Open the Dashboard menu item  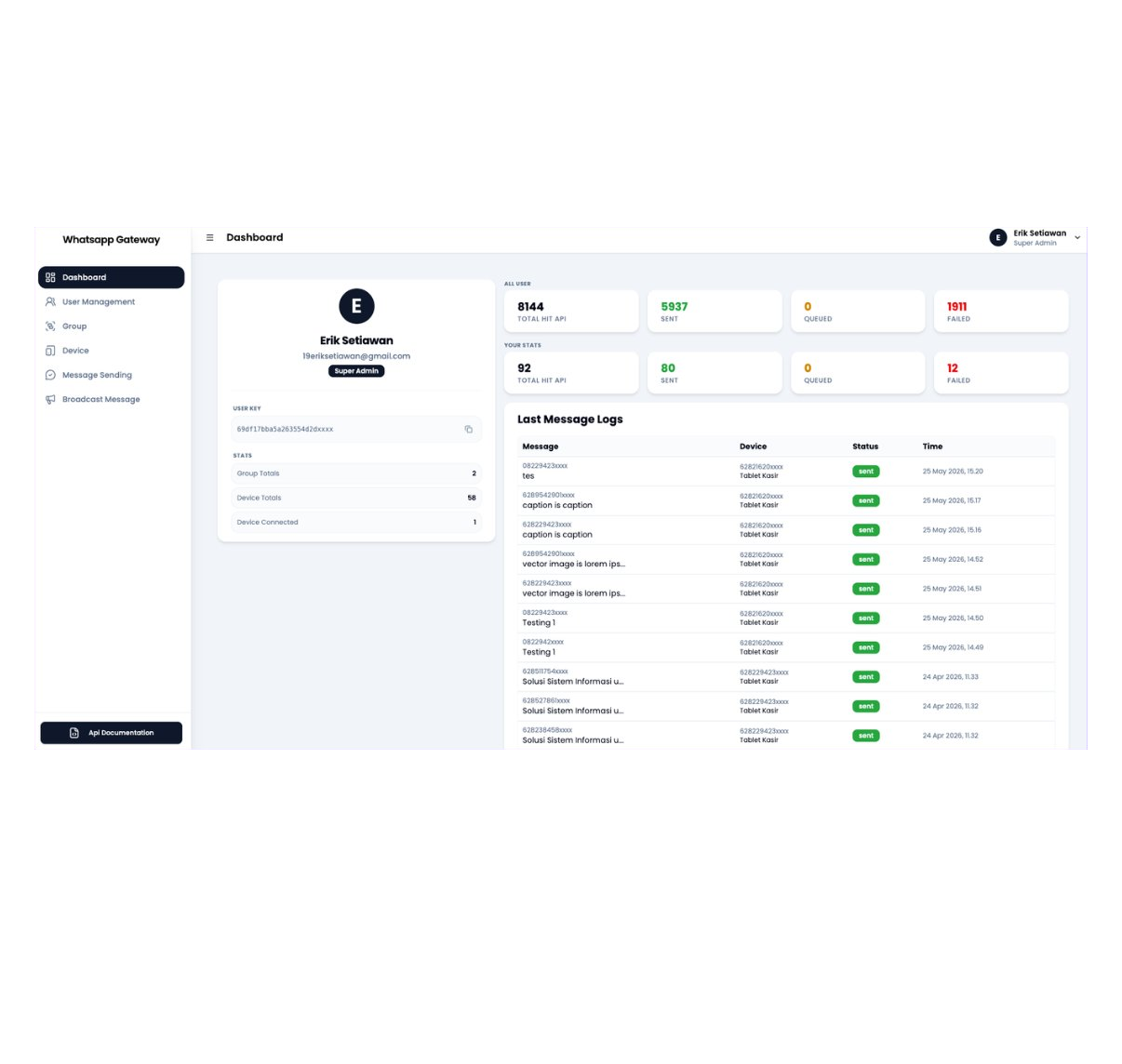tap(111, 277)
